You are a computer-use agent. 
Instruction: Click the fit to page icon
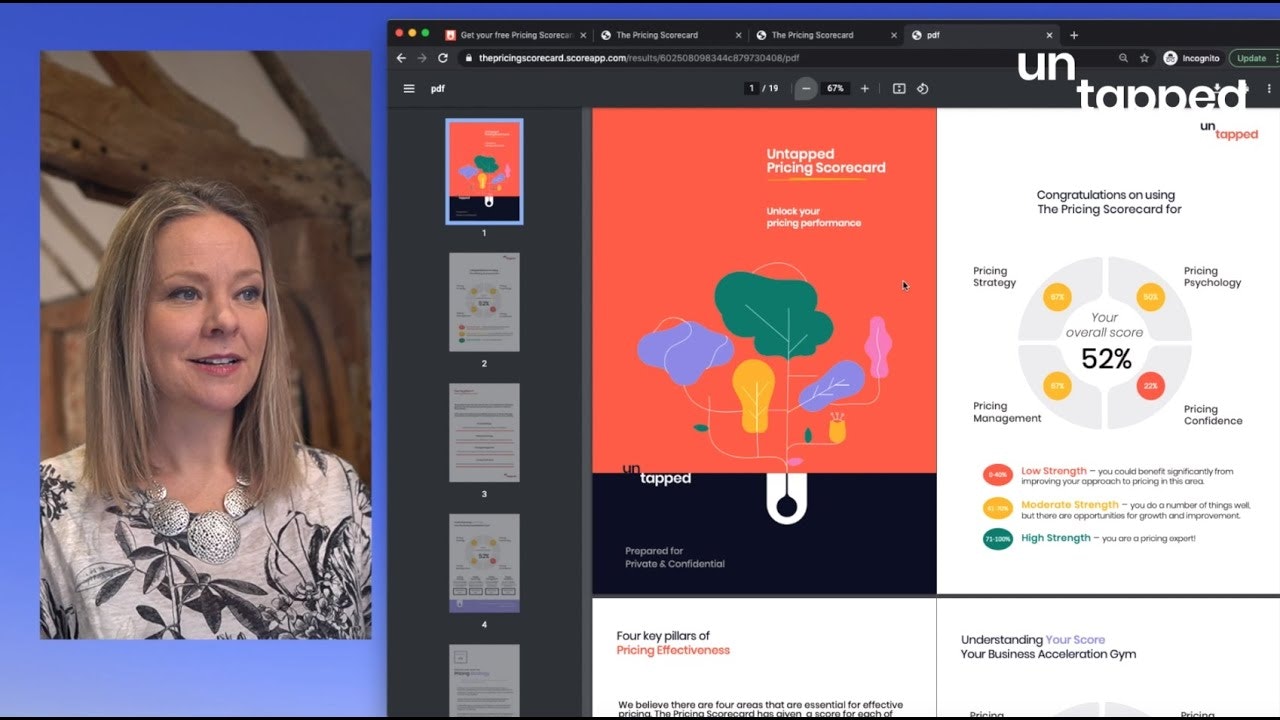(899, 88)
